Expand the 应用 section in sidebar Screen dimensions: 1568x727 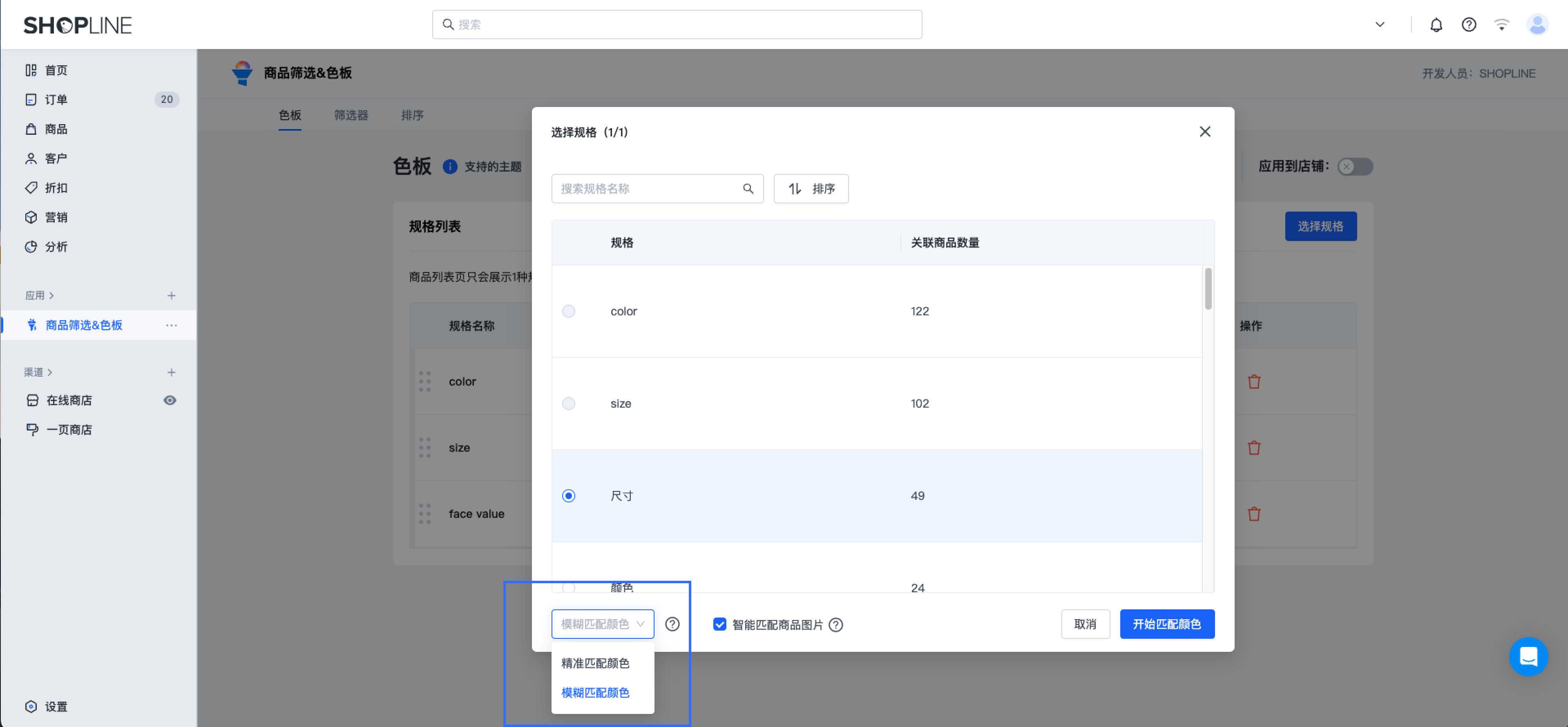(39, 295)
